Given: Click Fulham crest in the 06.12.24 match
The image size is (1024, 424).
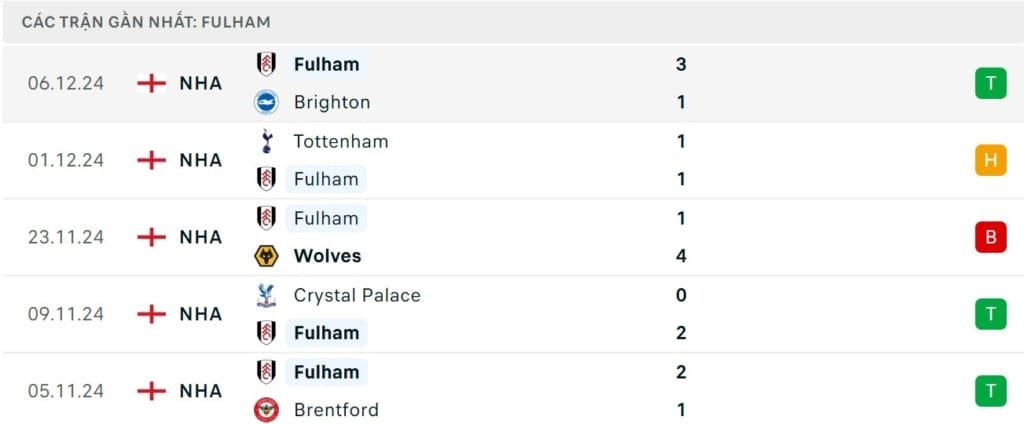Looking at the screenshot, I should (x=265, y=64).
